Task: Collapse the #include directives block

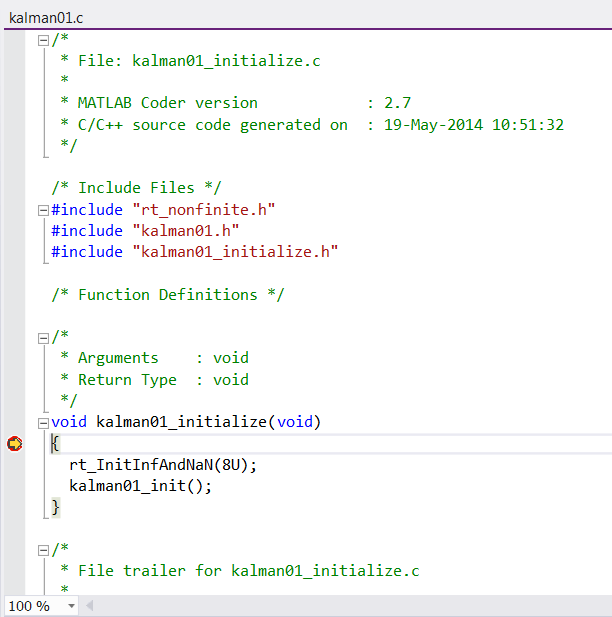Action: (x=43, y=211)
